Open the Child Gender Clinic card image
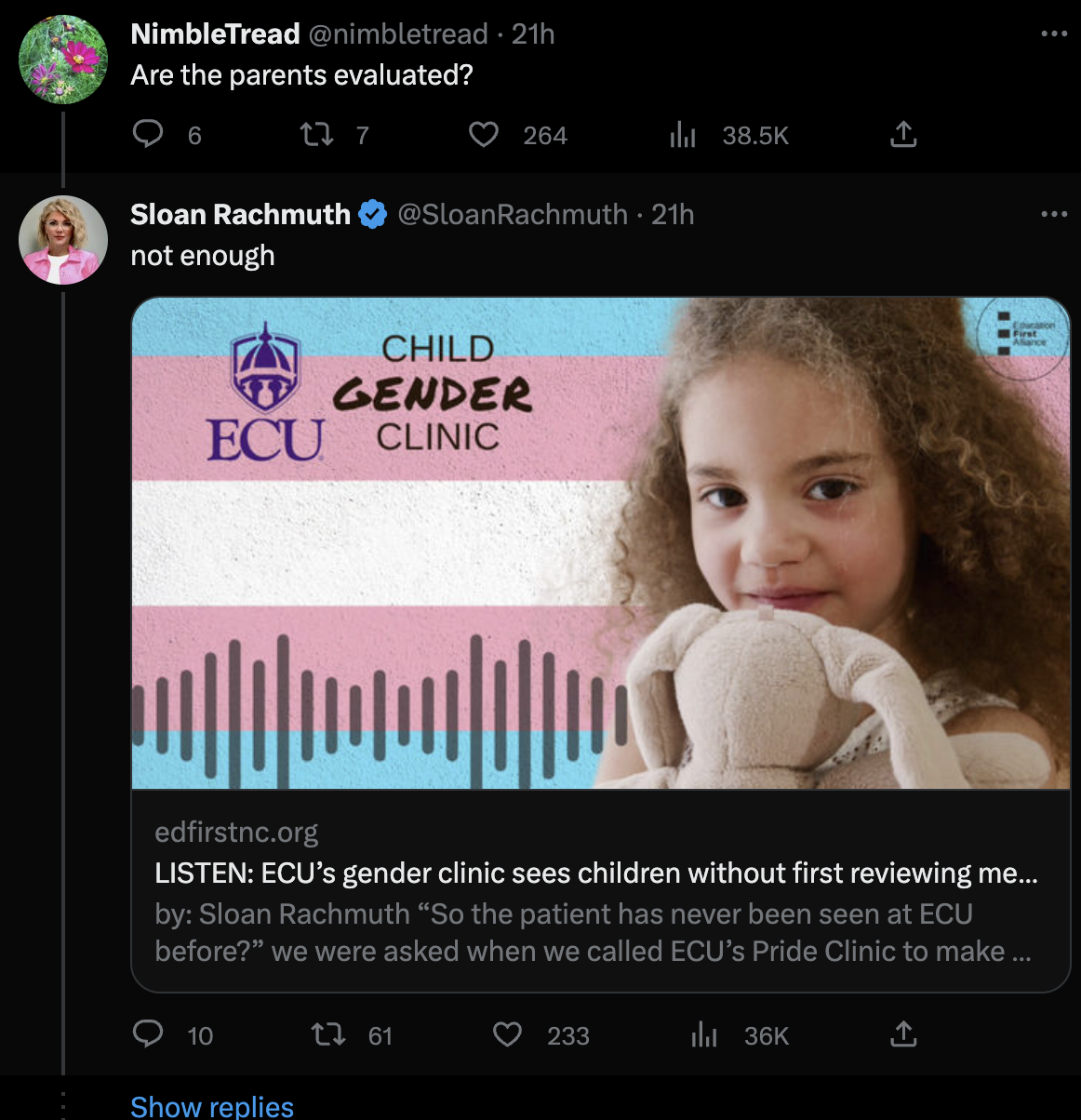The height and width of the screenshot is (1120, 1081). (x=600, y=543)
